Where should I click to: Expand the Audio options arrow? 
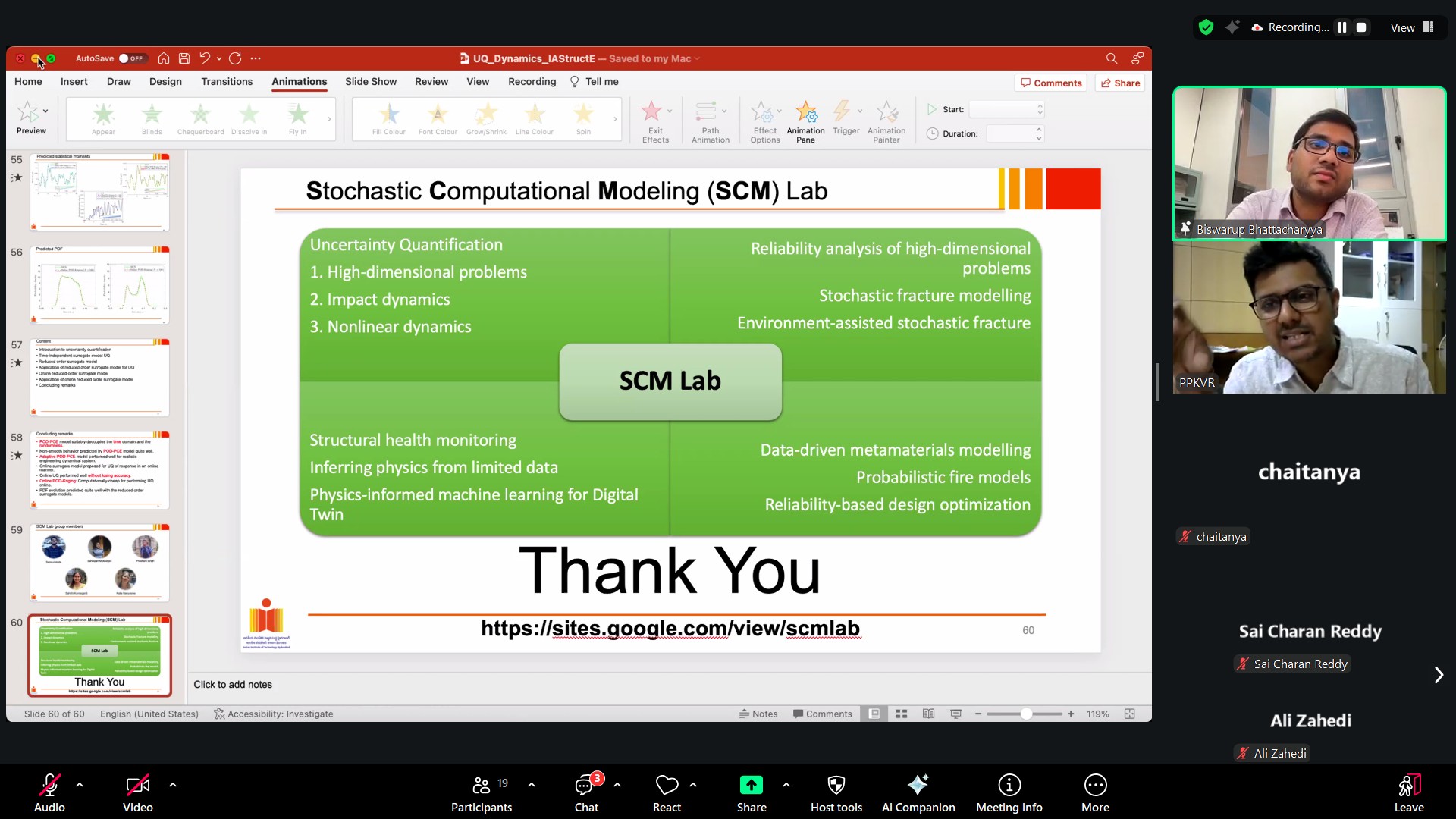(80, 785)
